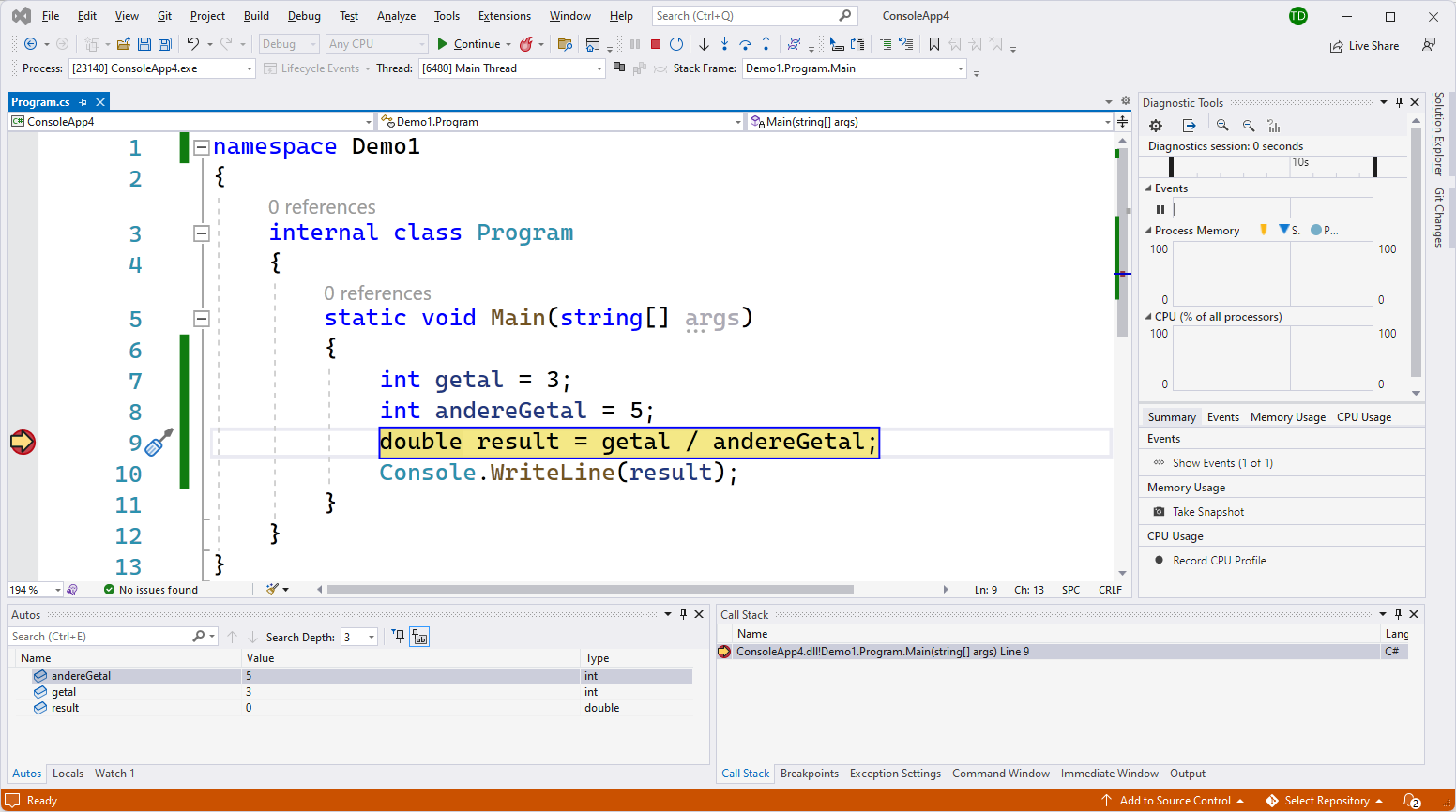Click the Diagnostic Tools output arrow icon
Screen dimensions: 1456x812
[x=1190, y=126]
